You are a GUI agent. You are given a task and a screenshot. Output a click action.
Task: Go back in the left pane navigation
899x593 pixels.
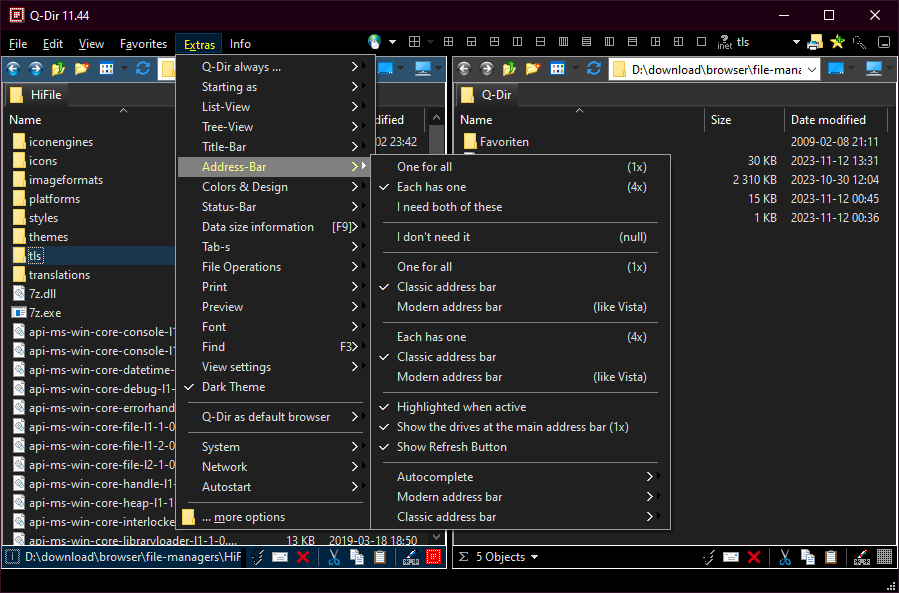[x=14, y=68]
